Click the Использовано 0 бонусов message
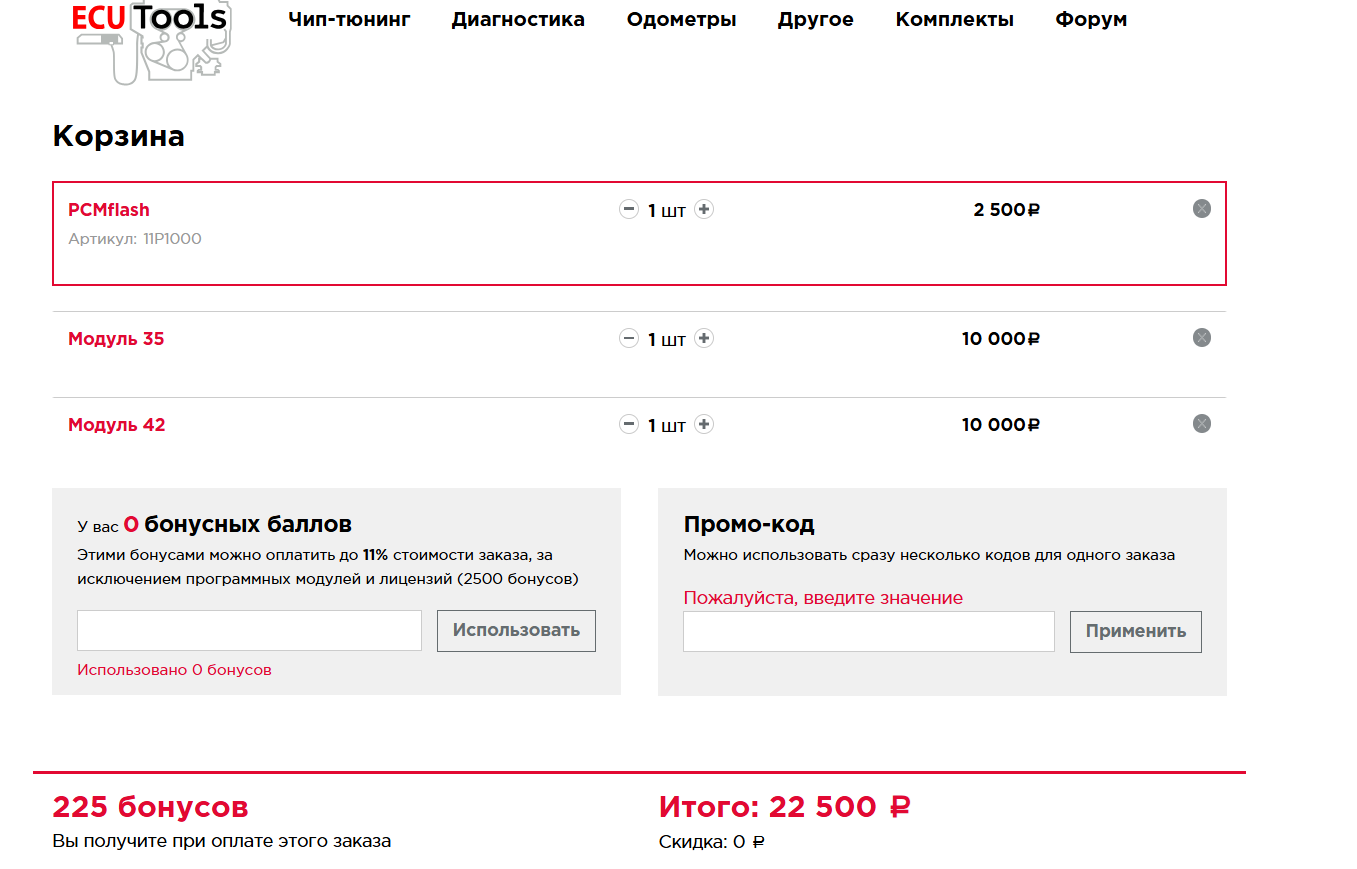Image resolution: width=1357 pixels, height=869 pixels. [174, 670]
